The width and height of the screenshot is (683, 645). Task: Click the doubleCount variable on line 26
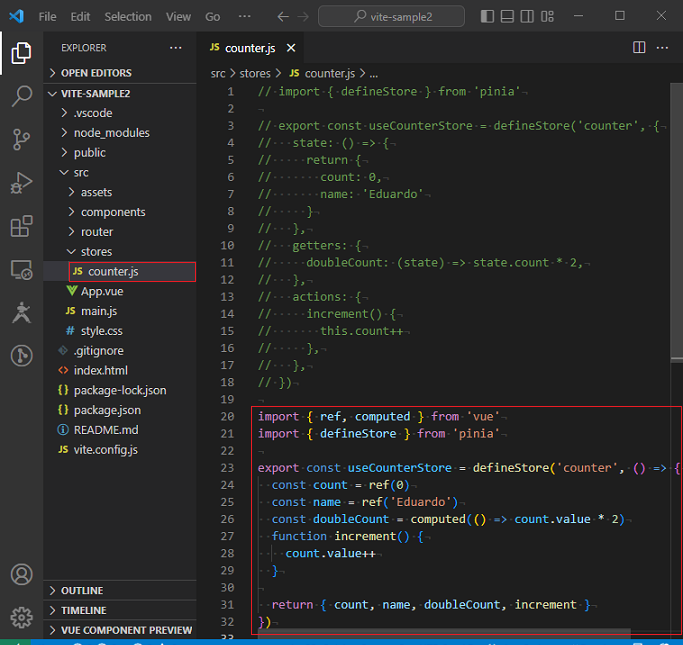(x=351, y=519)
